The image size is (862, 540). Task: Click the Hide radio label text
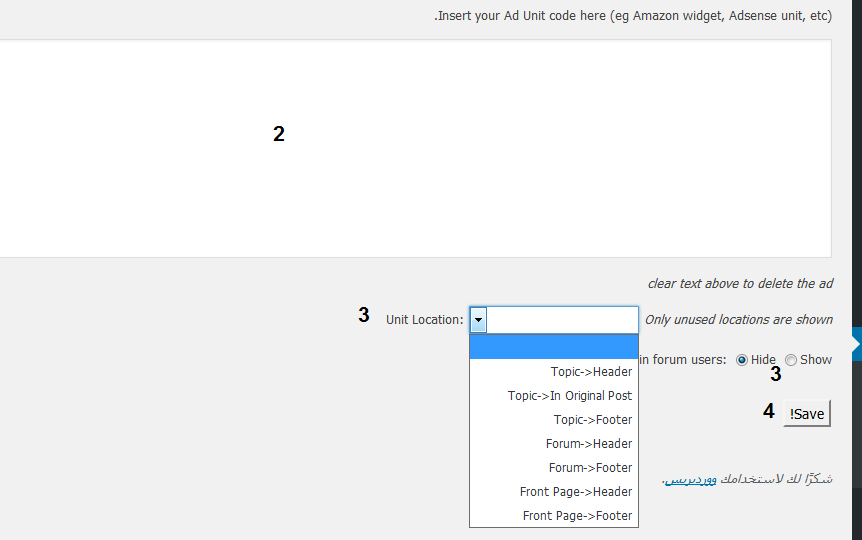point(763,360)
